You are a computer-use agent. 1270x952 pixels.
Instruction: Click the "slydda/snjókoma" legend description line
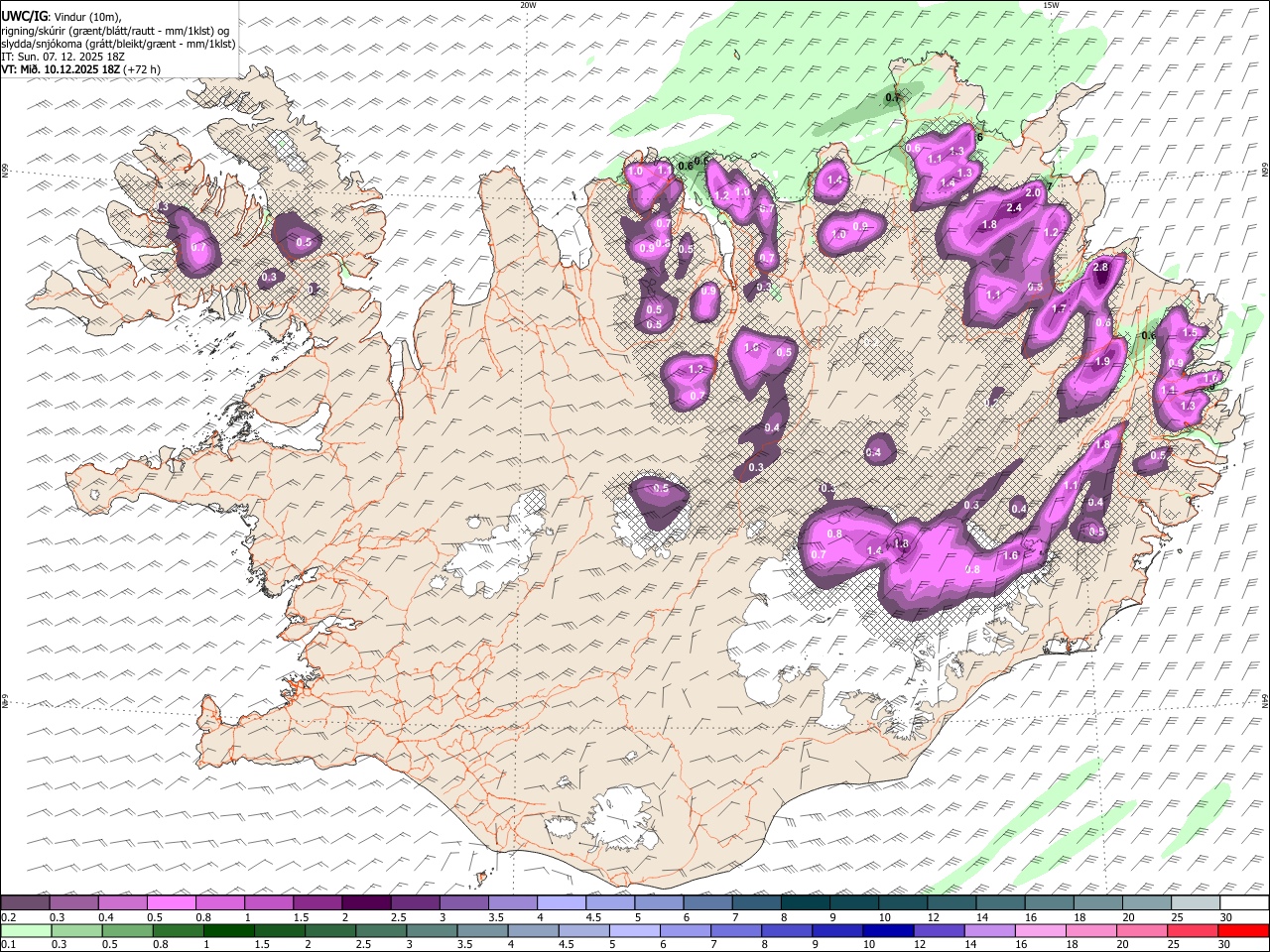pos(118,44)
